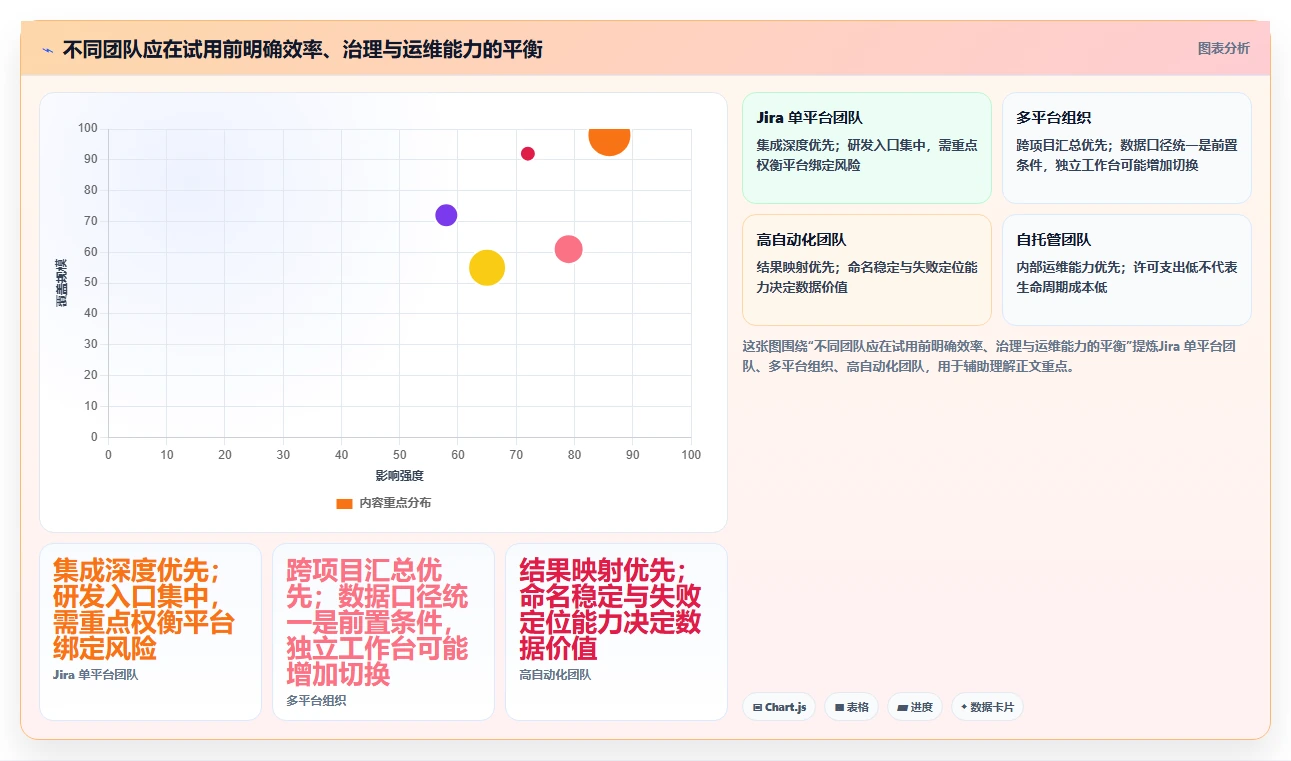Click the Jira 单平台团队 caption under orange text
1291x761 pixels.
click(96, 675)
